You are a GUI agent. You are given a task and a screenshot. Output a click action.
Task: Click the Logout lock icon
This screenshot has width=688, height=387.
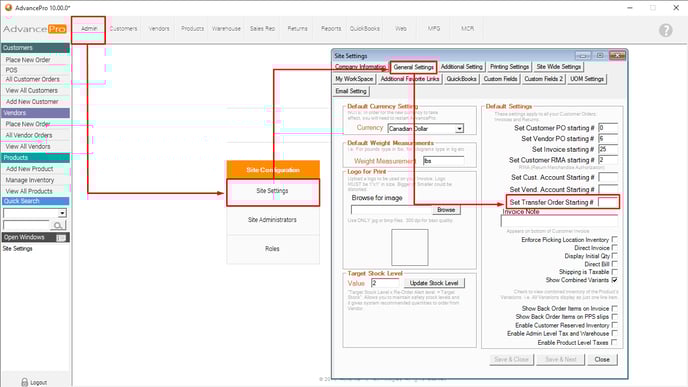click(25, 383)
